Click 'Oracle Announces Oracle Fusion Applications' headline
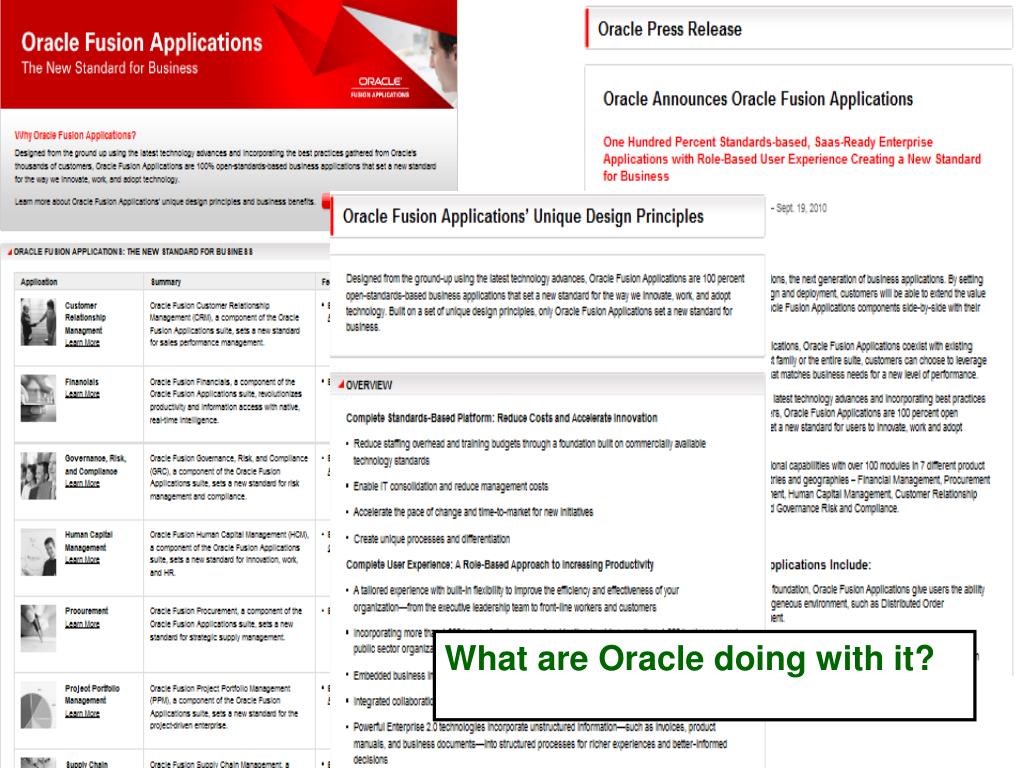This screenshot has height=768, width=1024. [758, 99]
